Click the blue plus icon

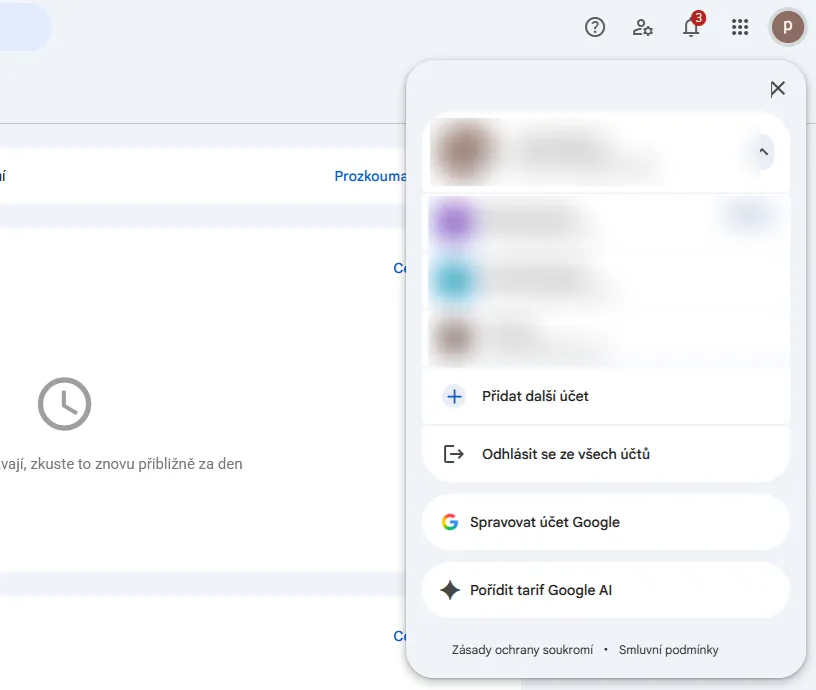click(x=454, y=397)
